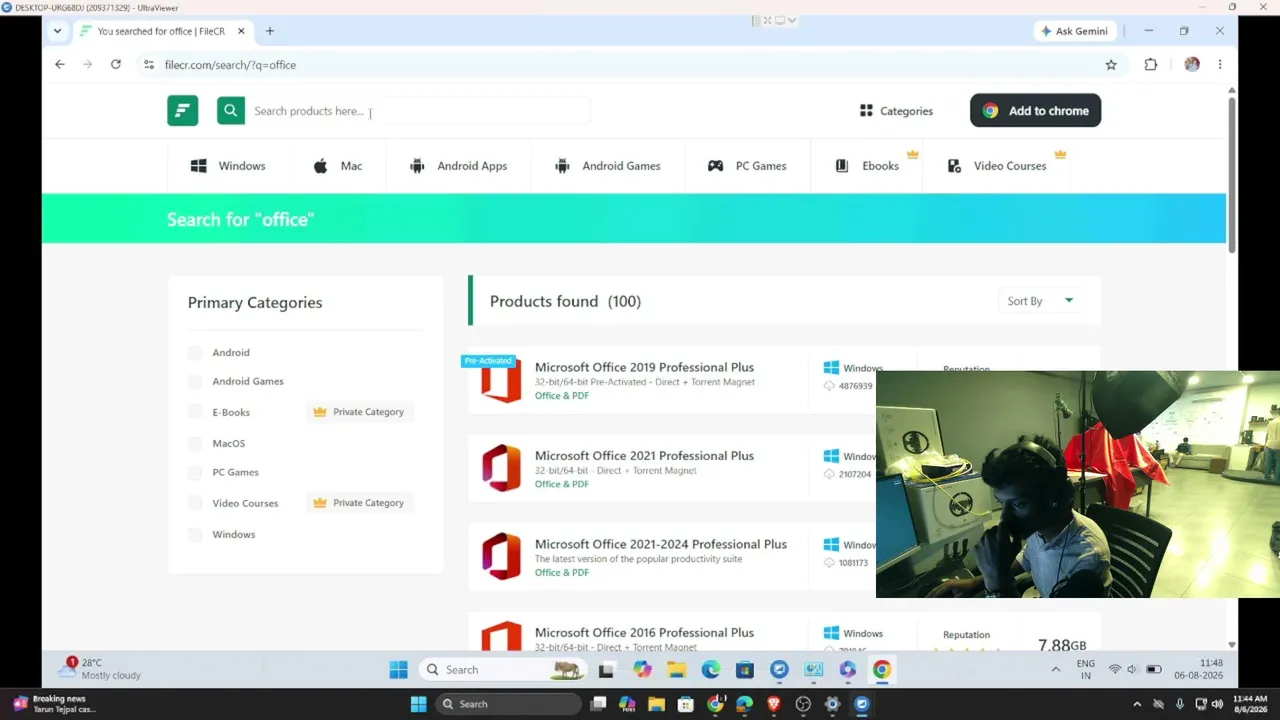This screenshot has height=720, width=1280.
Task: Open the Office 2019 product icon
Action: (501, 381)
